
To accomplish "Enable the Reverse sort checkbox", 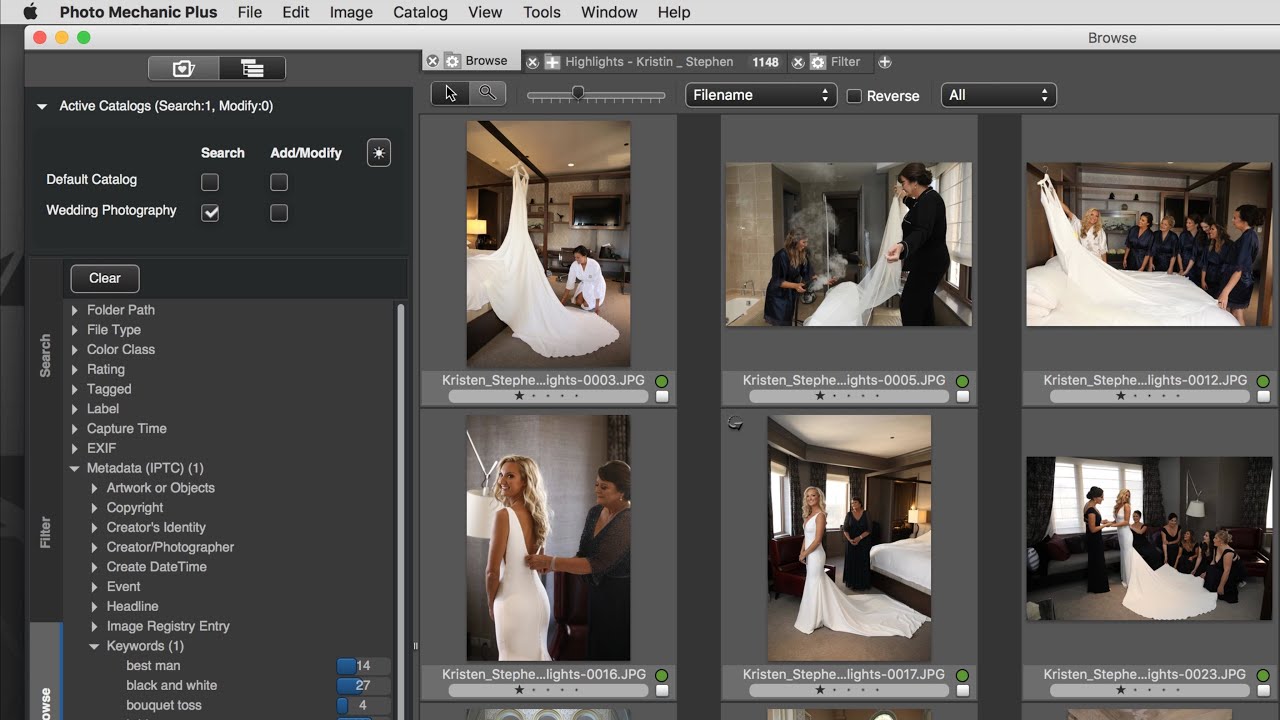I will pyautogui.click(x=855, y=96).
